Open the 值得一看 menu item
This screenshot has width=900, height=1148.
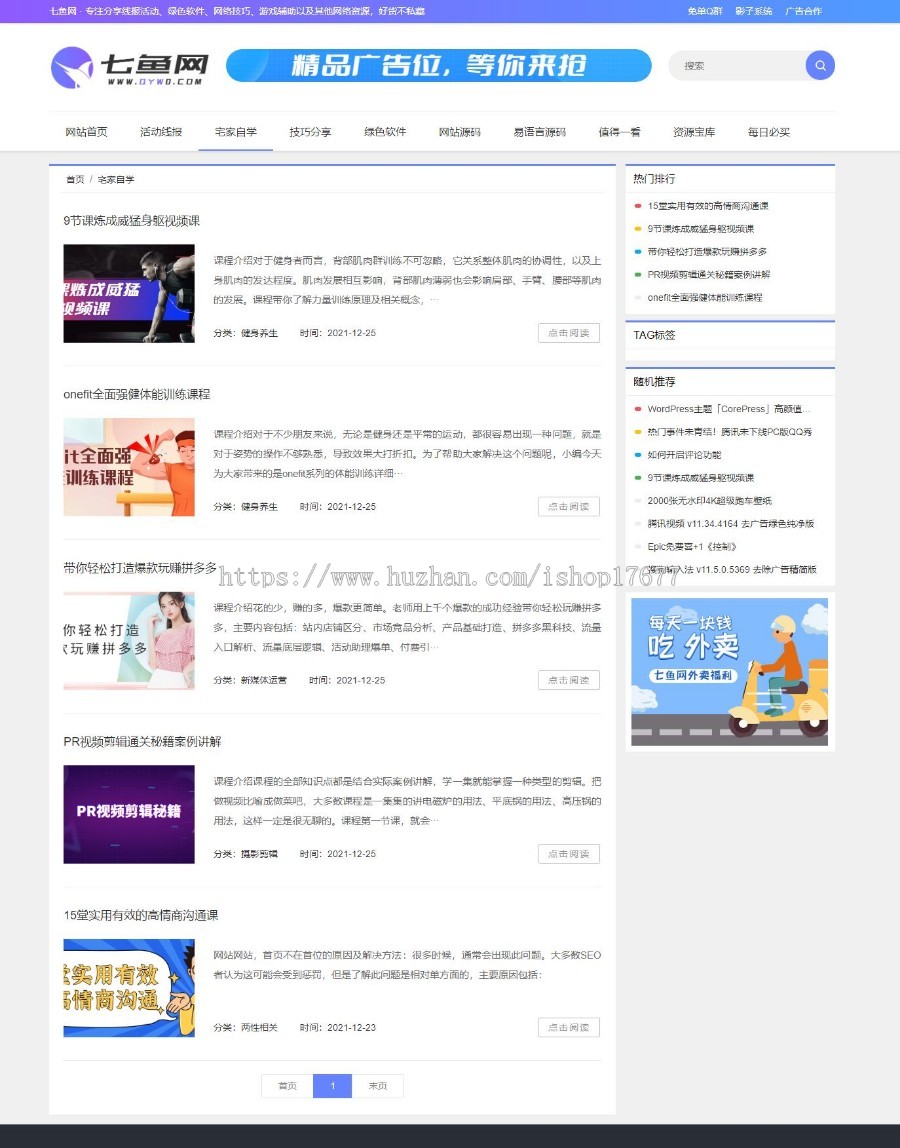point(620,132)
